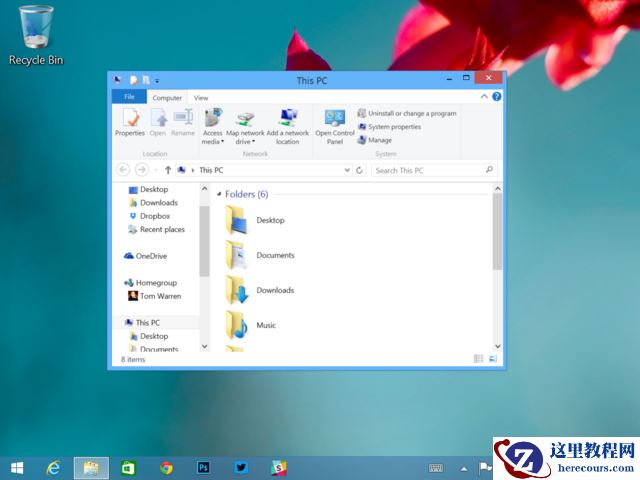This screenshot has width=640, height=480.
Task: Click Manage in the System group
Action: (375, 140)
